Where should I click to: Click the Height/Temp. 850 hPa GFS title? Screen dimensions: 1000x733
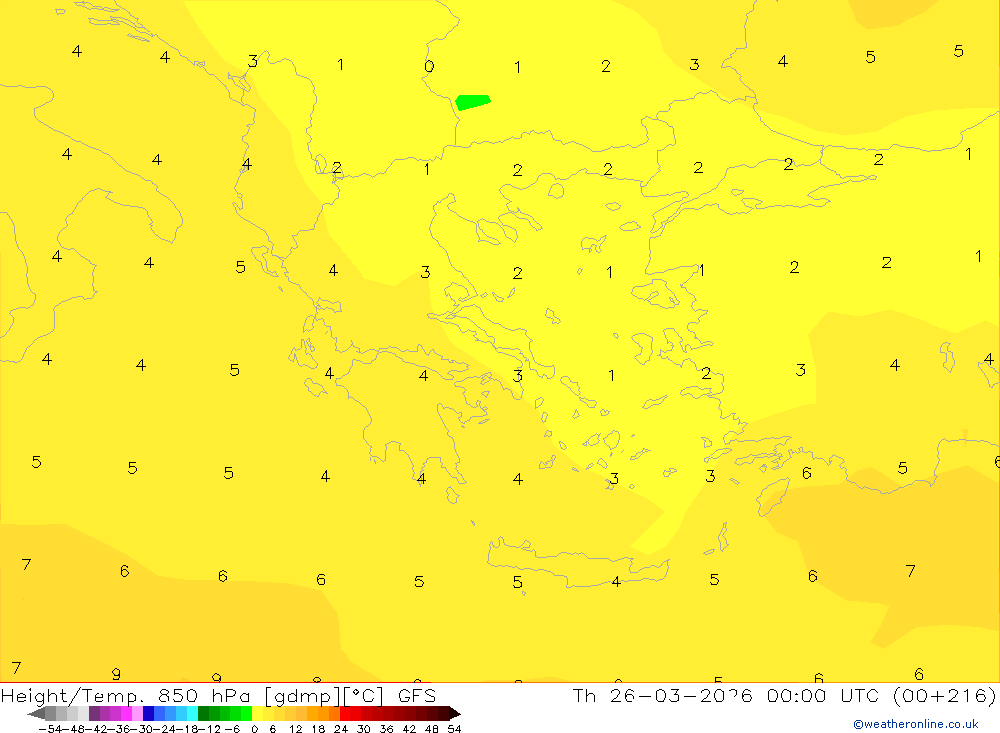click(218, 695)
